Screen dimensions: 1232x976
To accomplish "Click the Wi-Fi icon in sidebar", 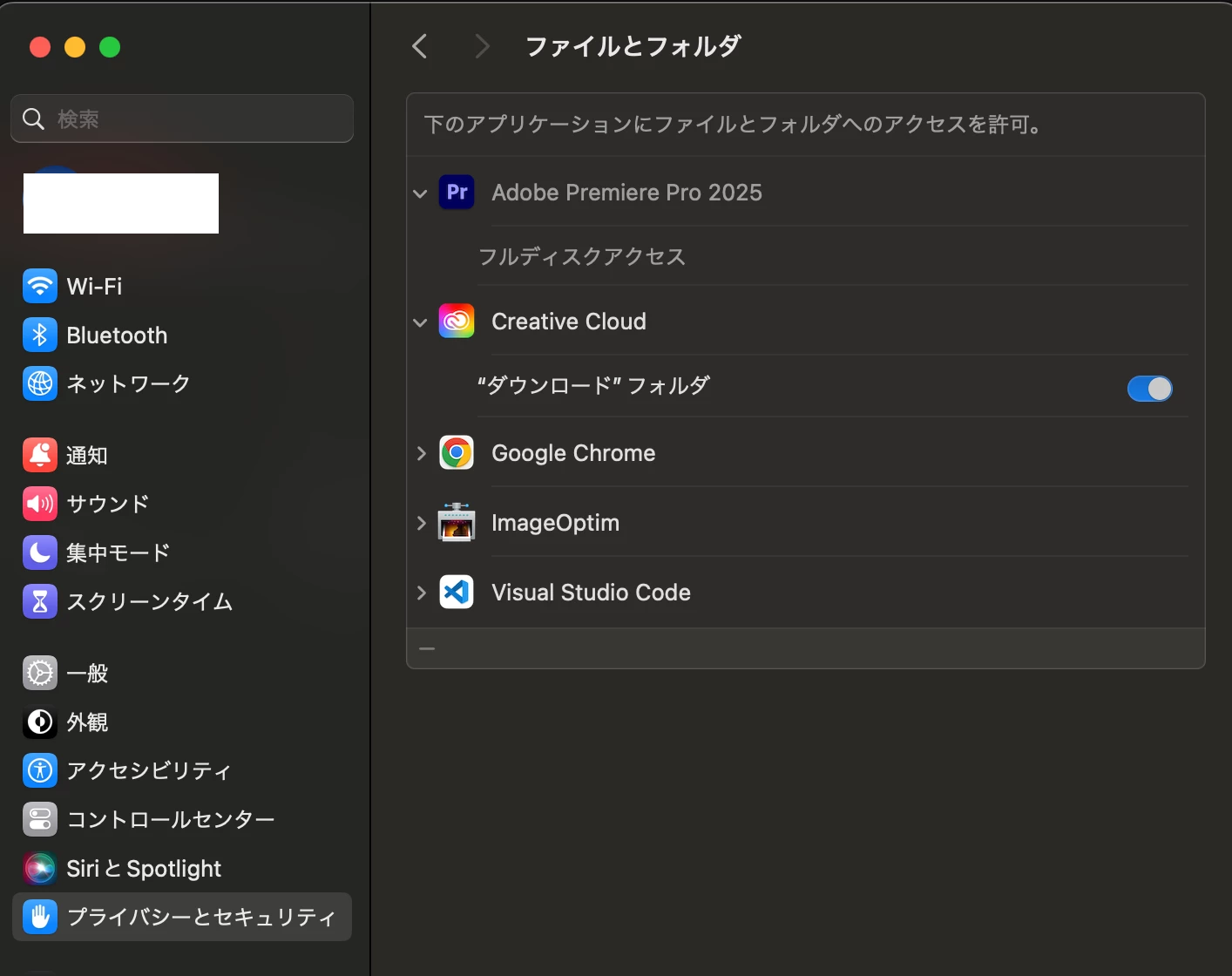I will (x=40, y=286).
